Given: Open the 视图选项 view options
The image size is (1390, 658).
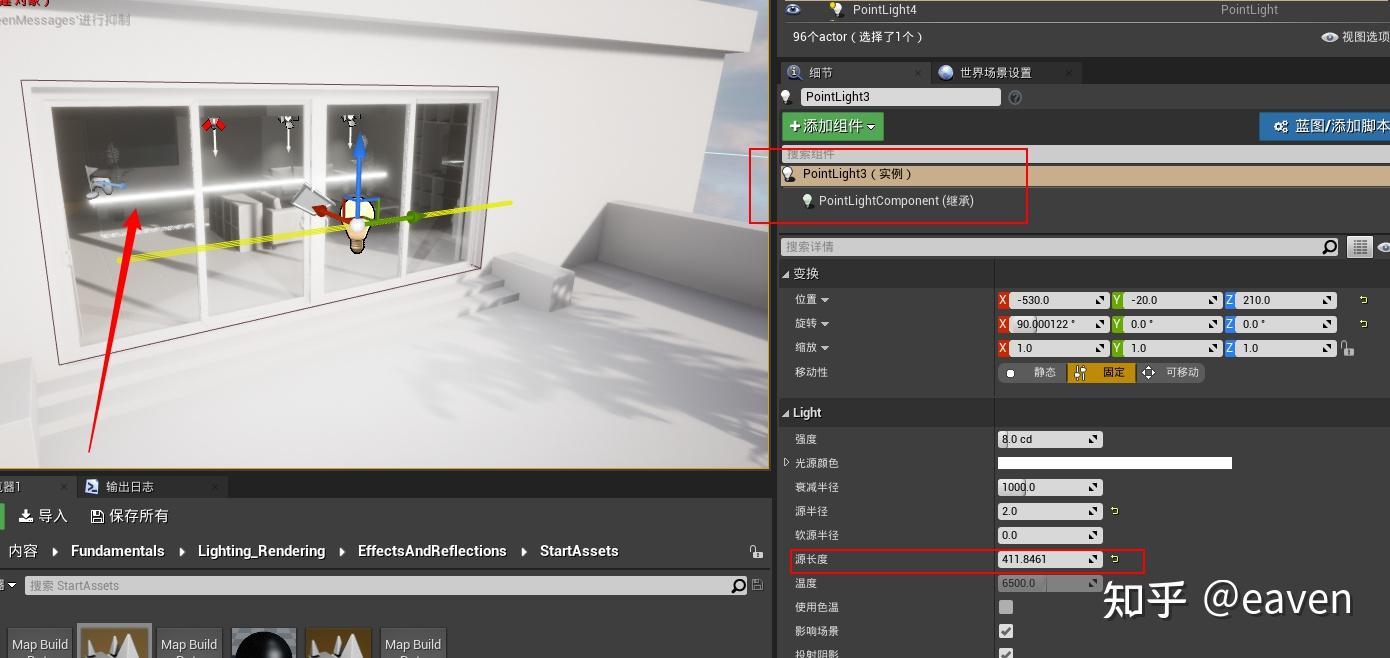Looking at the screenshot, I should click(1356, 37).
